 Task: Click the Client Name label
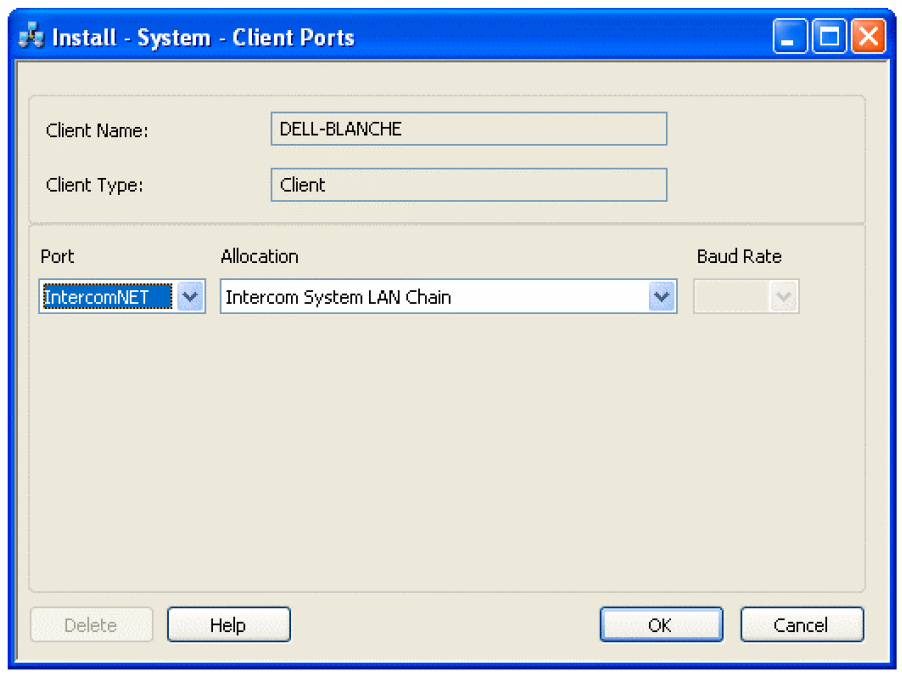97,130
